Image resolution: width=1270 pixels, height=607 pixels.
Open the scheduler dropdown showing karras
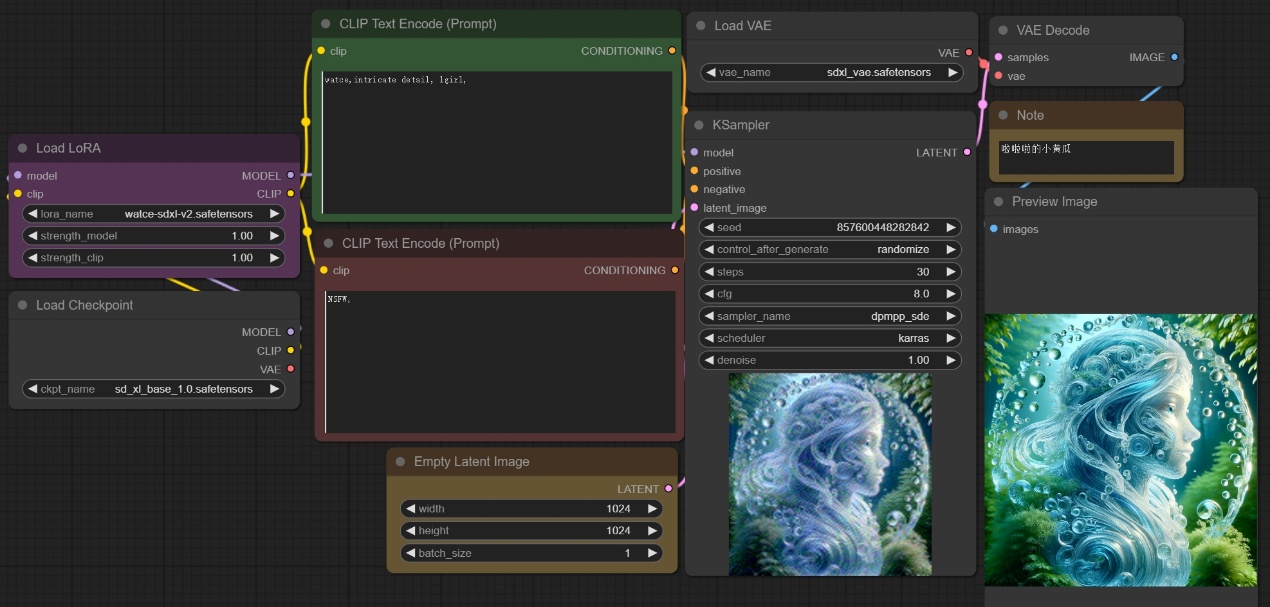click(x=829, y=338)
